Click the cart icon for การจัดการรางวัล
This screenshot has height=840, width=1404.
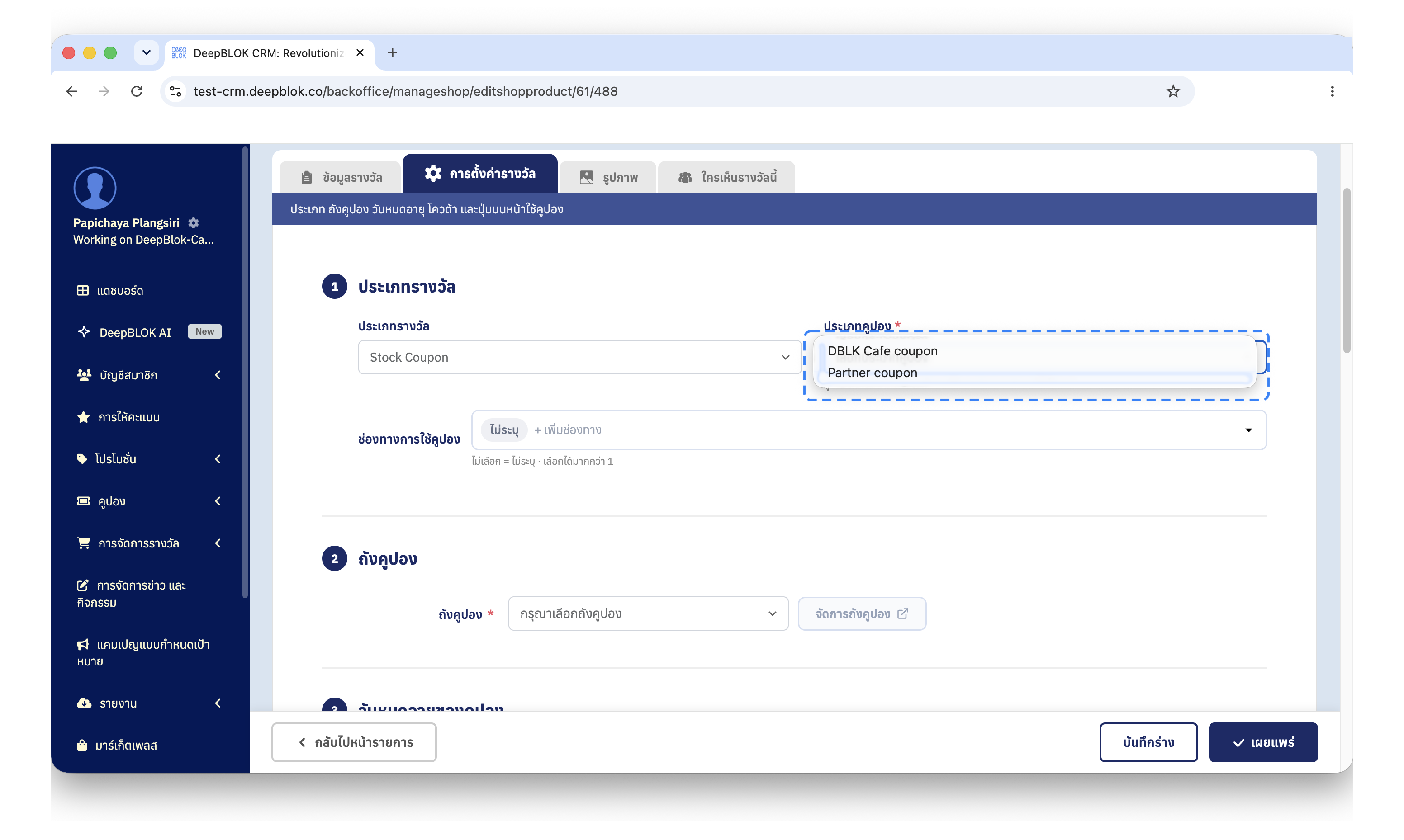tap(83, 543)
